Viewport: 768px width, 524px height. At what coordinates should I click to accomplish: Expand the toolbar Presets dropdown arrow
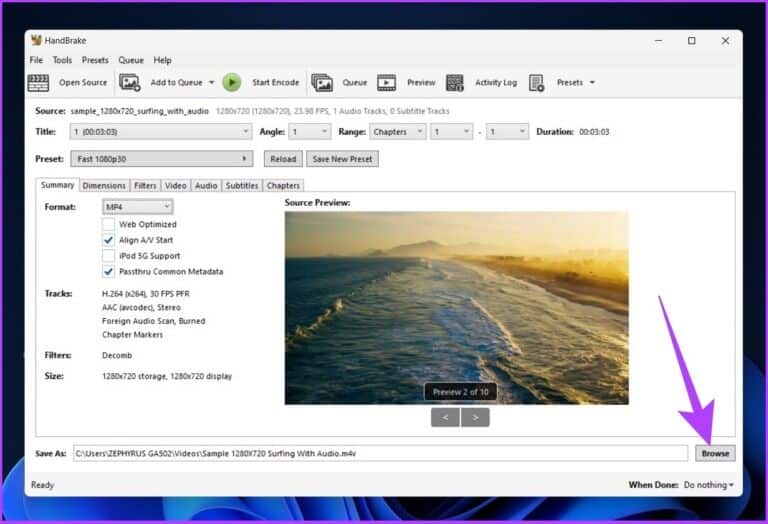pos(592,82)
